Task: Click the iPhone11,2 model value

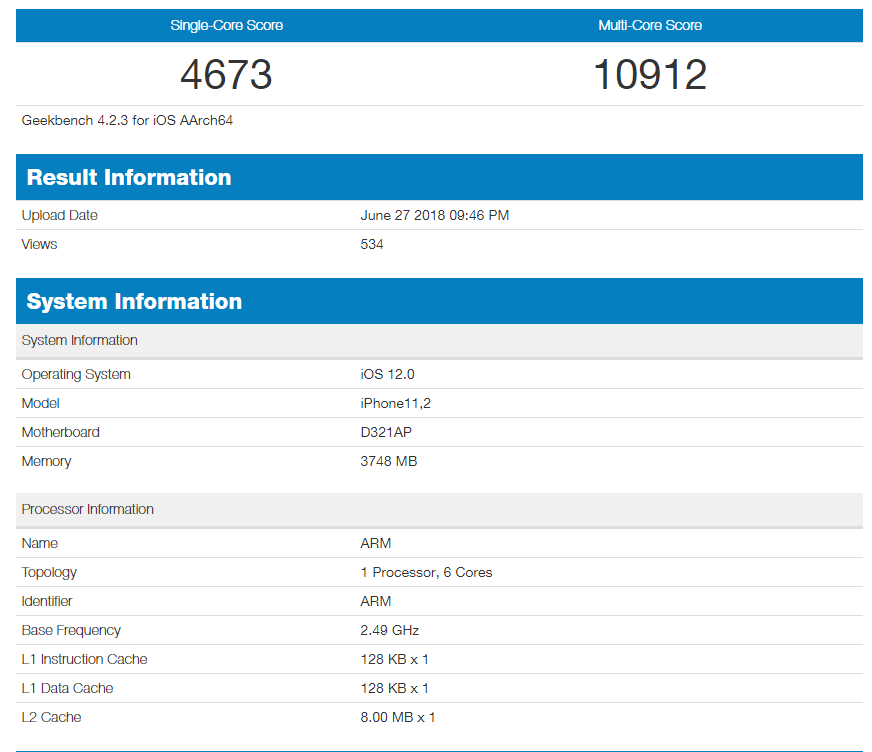Action: [x=394, y=403]
